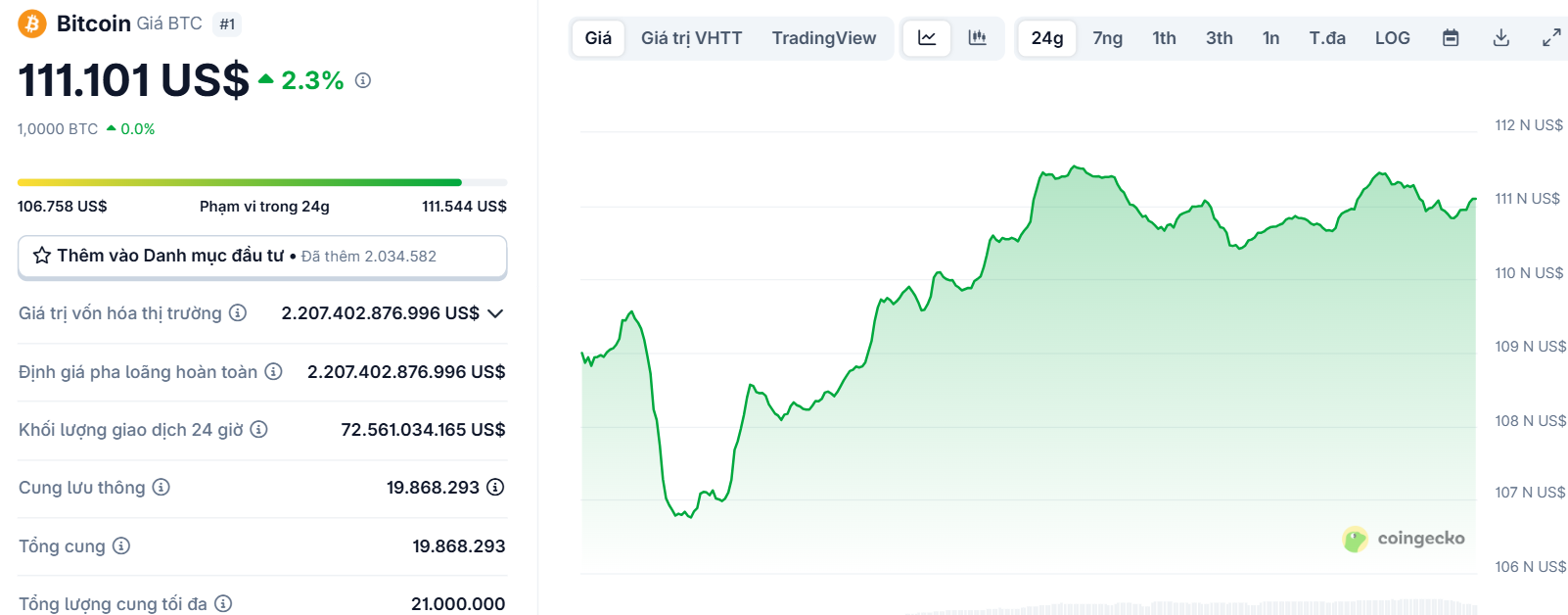The height and width of the screenshot is (615, 1568).
Task: Select the 1th time range
Action: click(x=1165, y=38)
